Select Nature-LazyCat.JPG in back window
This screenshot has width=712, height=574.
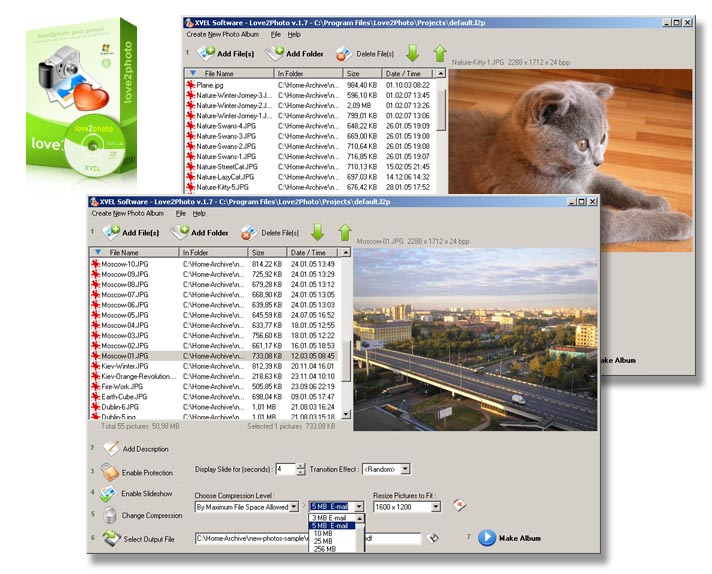pyautogui.click(x=310, y=177)
